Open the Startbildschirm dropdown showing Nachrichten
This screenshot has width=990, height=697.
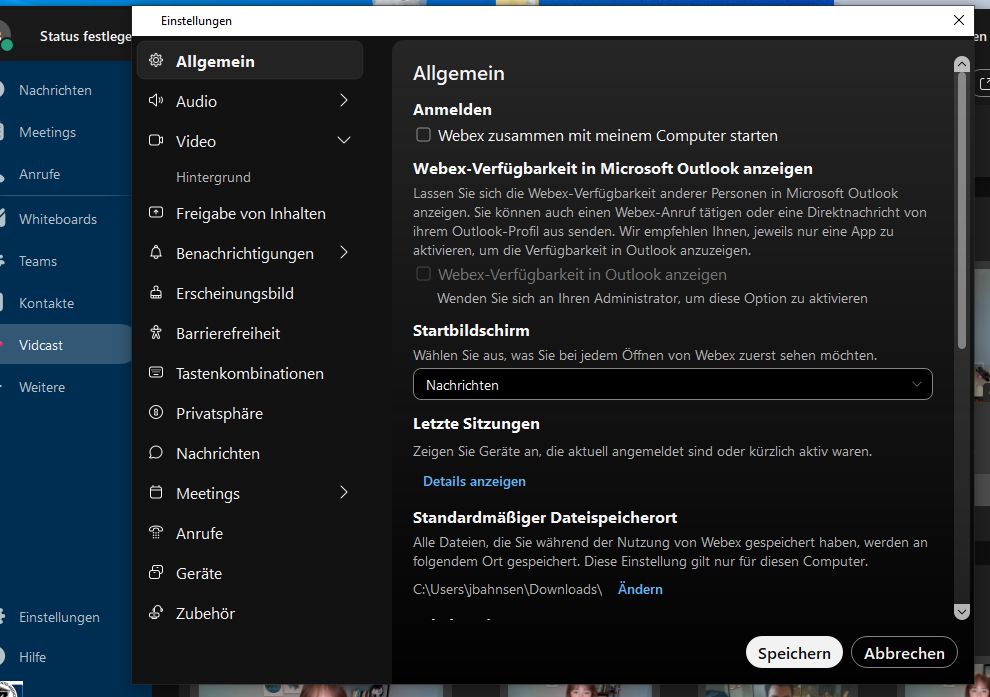pos(672,384)
